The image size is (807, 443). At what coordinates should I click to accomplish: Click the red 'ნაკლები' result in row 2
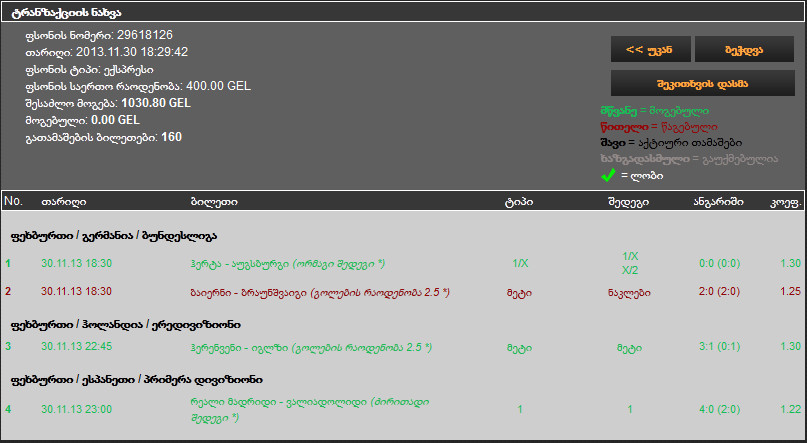tap(629, 293)
